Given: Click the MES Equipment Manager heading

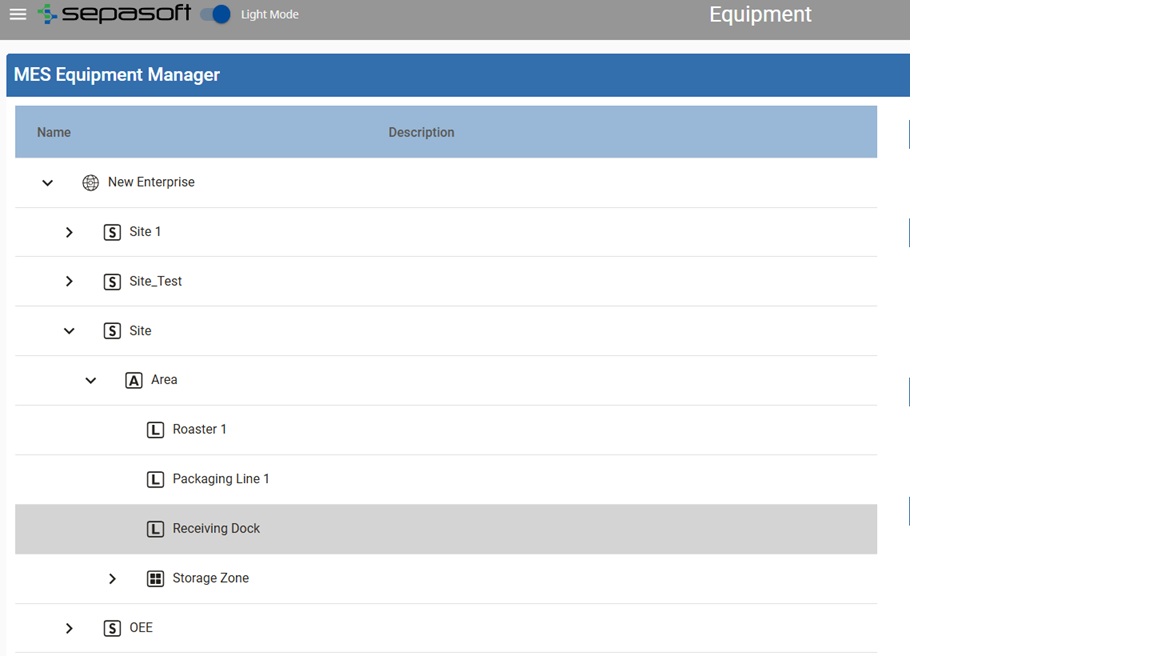Looking at the screenshot, I should point(117,75).
